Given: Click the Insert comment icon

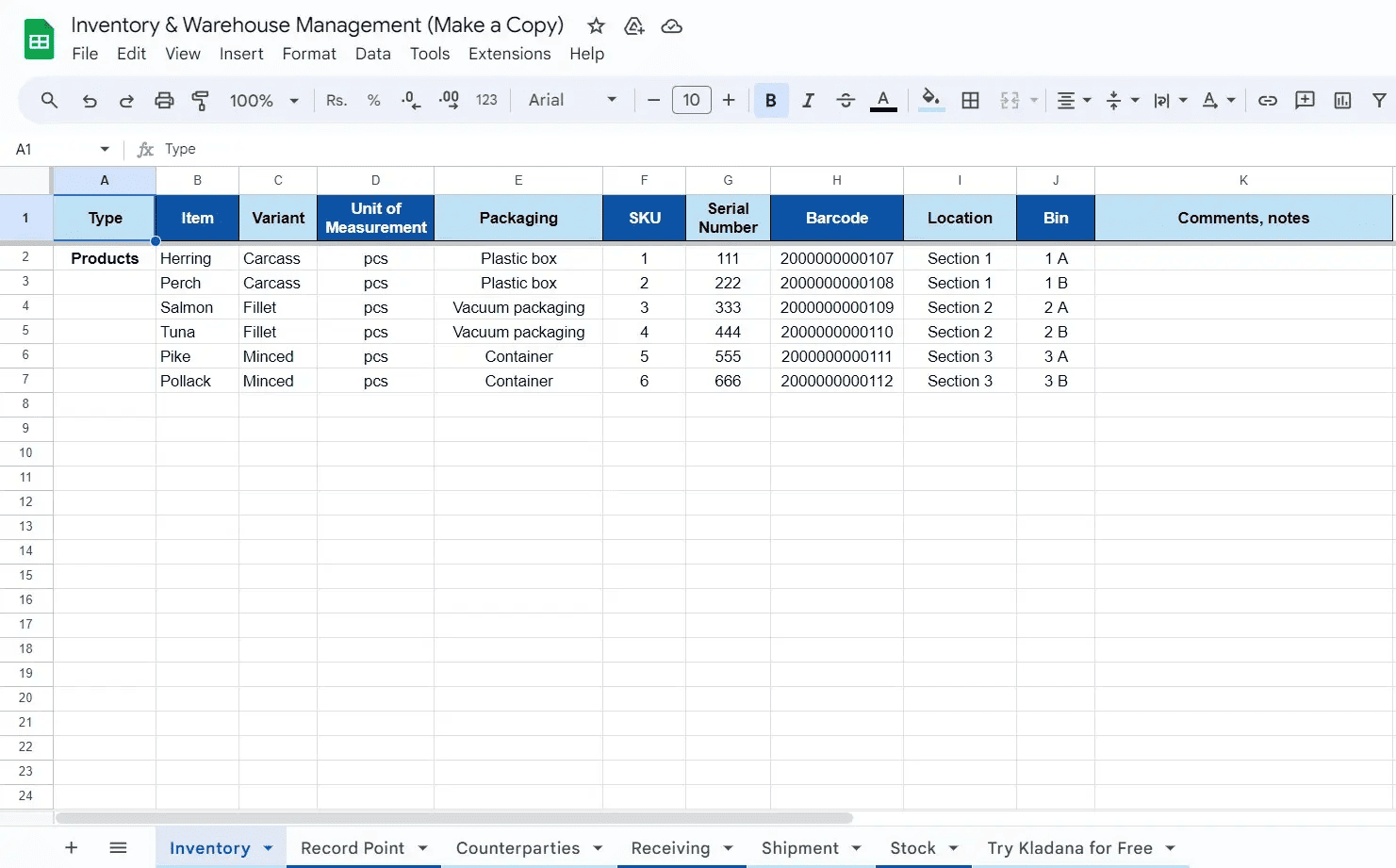Looking at the screenshot, I should click(1305, 100).
